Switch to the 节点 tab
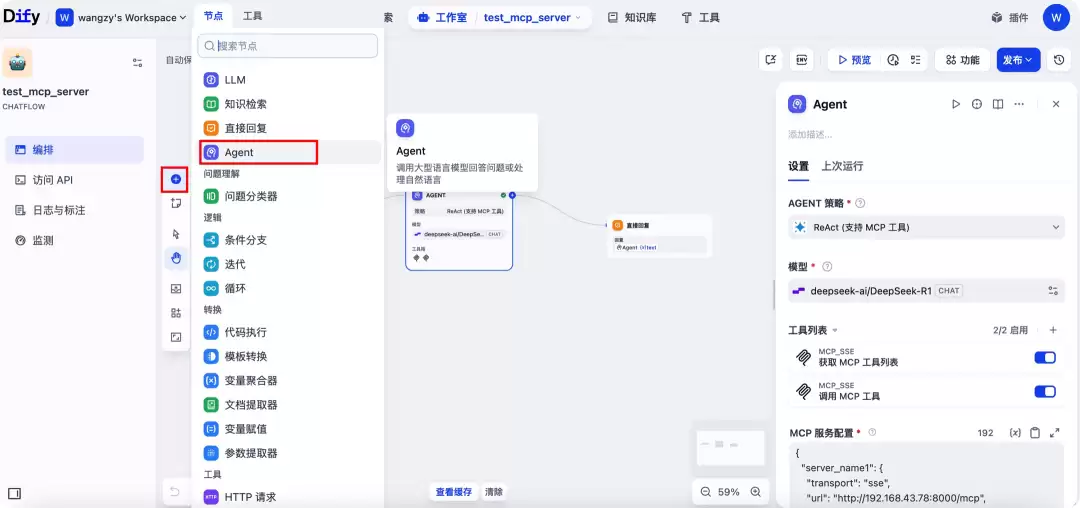This screenshot has height=508, width=1080. pyautogui.click(x=214, y=15)
